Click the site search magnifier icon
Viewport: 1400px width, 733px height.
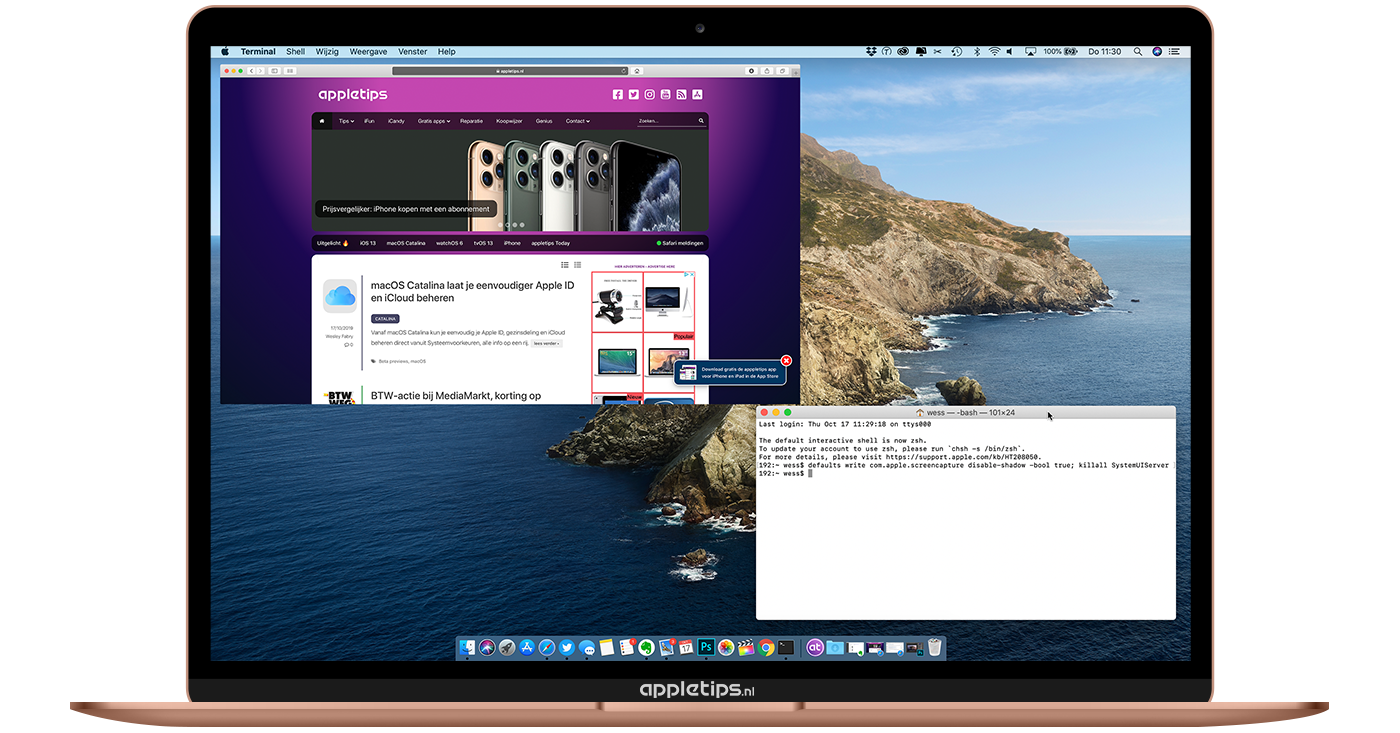coord(702,121)
